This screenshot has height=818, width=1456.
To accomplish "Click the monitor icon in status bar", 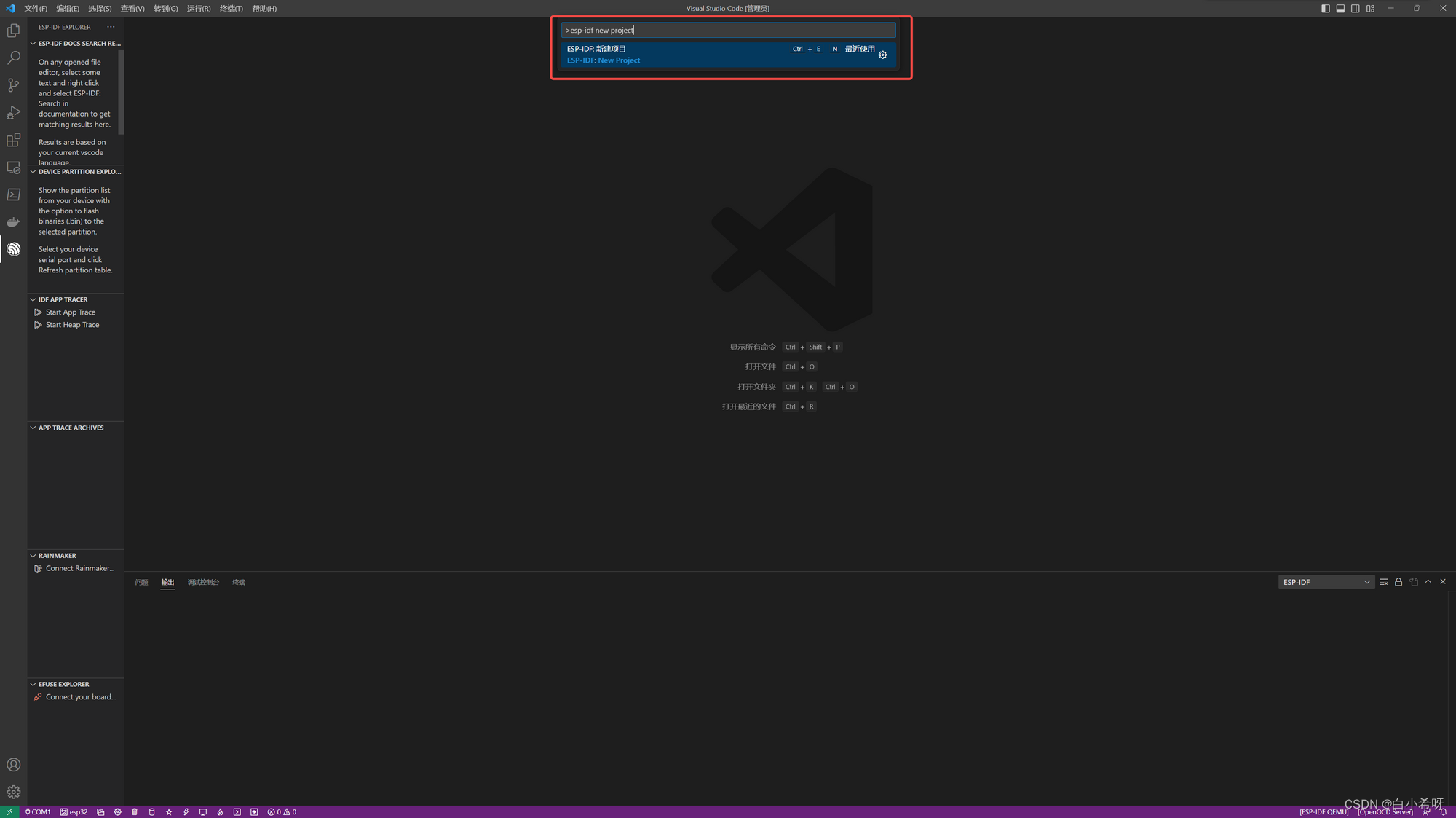I will point(202,811).
